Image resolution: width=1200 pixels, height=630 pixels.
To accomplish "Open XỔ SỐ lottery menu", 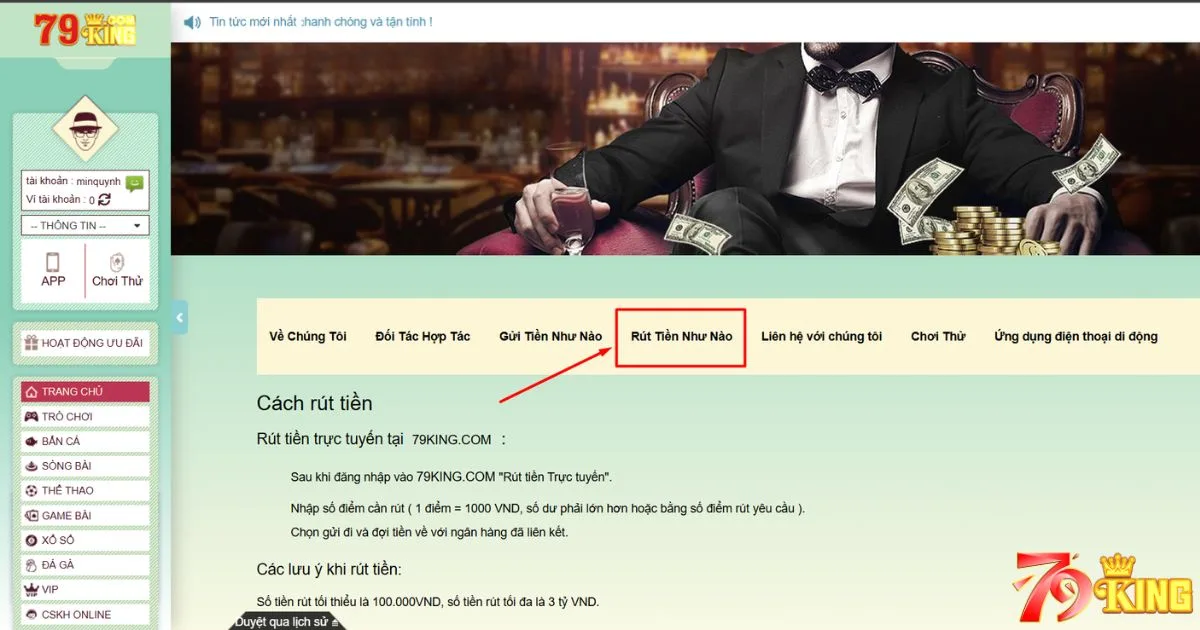I will (85, 540).
